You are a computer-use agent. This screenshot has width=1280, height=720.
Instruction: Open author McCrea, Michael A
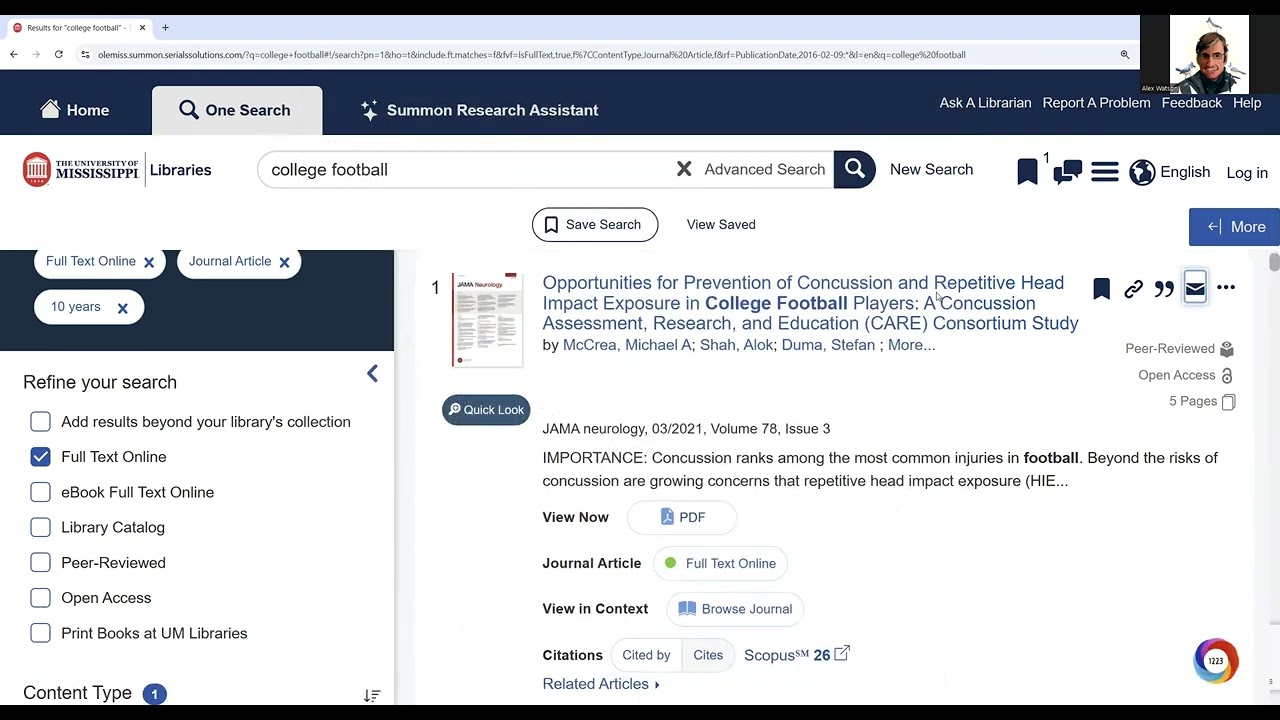point(627,345)
